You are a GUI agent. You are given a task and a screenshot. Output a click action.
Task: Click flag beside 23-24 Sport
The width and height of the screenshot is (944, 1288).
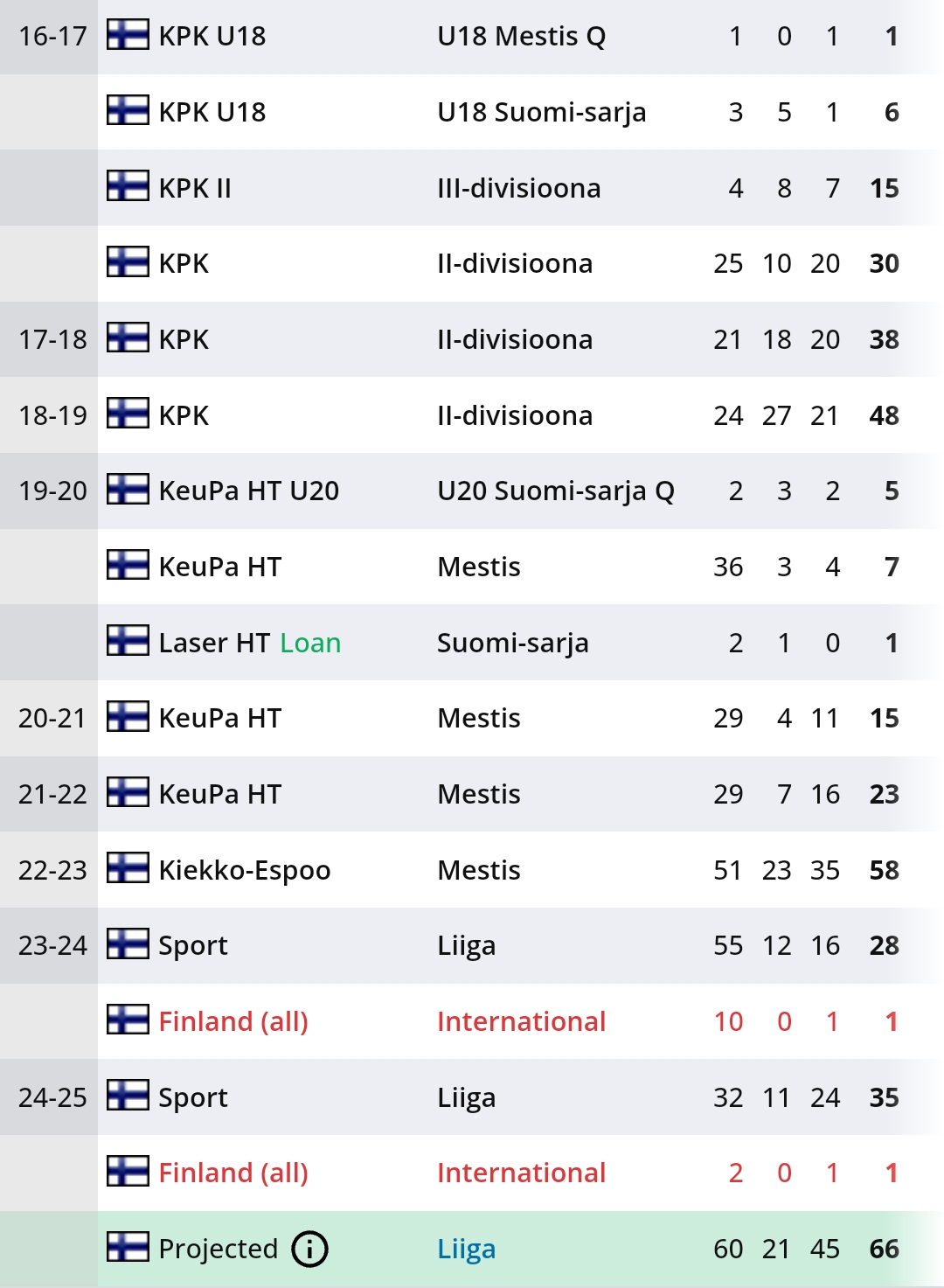click(x=128, y=945)
